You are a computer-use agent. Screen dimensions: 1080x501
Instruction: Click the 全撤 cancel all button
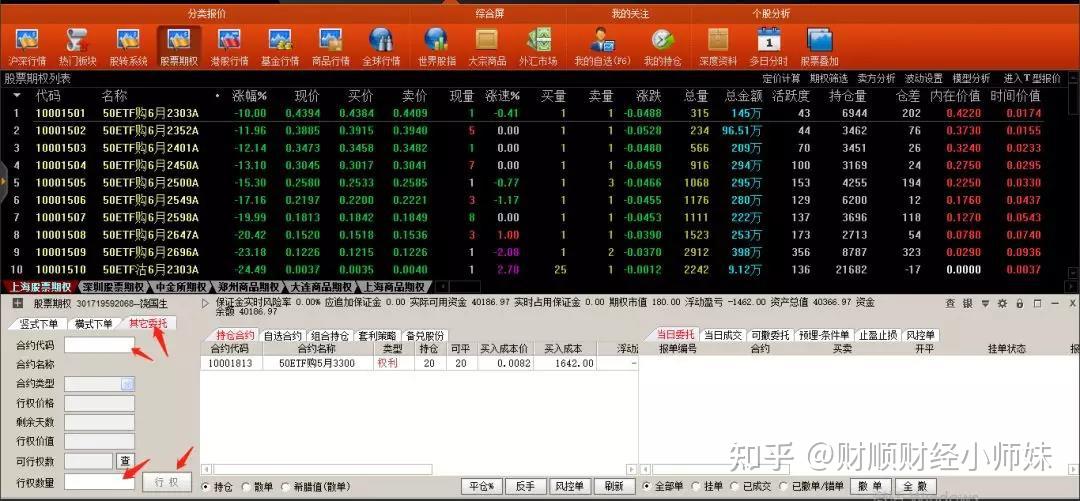point(916,487)
